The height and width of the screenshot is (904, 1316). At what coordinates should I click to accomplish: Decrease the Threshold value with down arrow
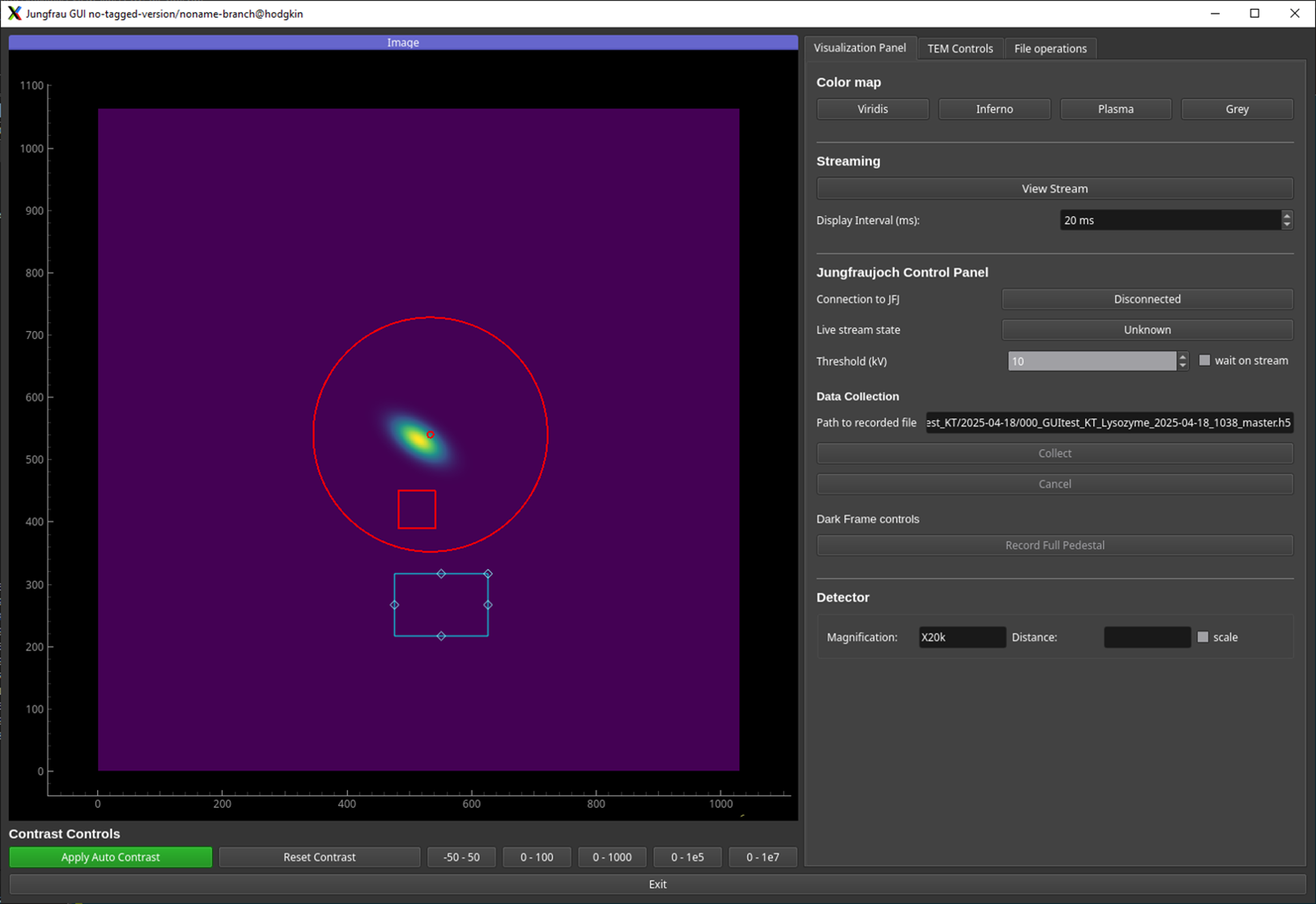[1182, 365]
